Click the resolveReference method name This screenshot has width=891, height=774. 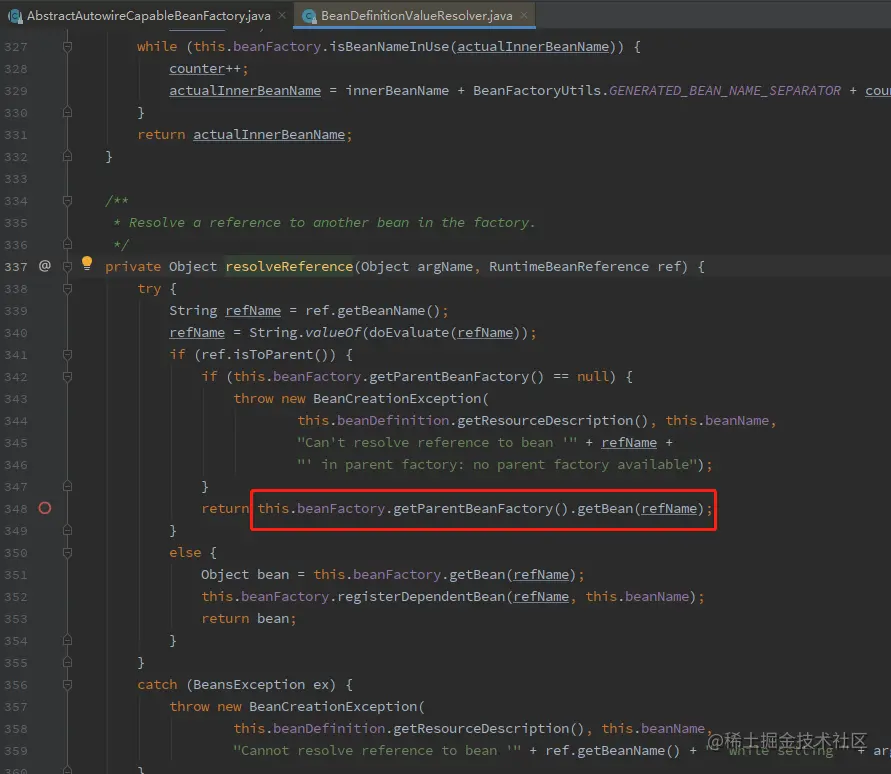click(289, 267)
